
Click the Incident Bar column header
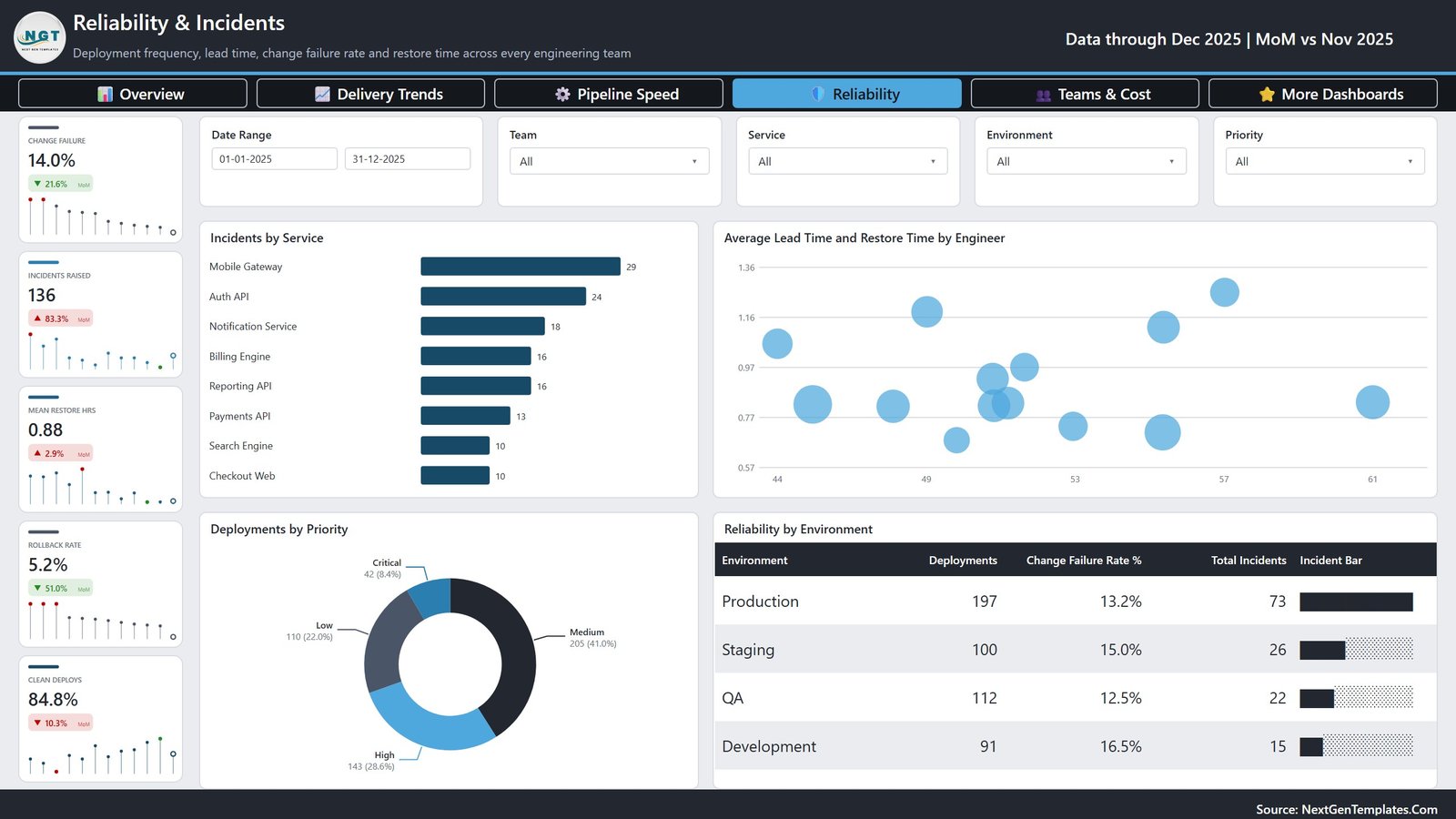(1330, 561)
